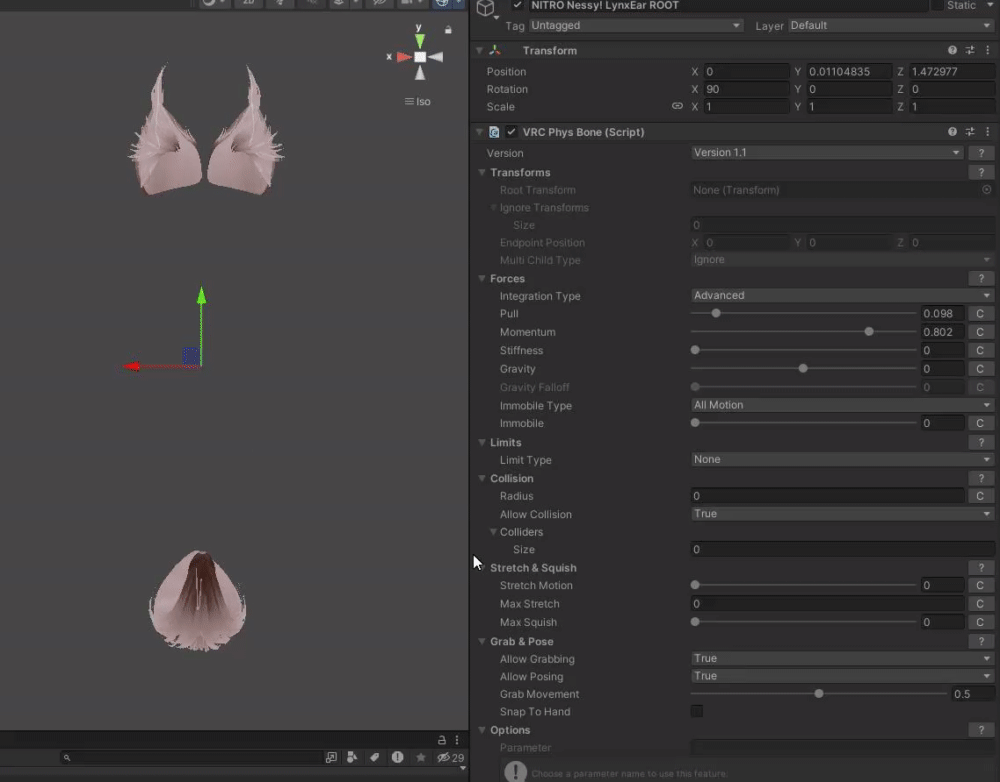Click the curve C button for Pull
Screen dimensions: 1000x782
[x=980, y=314]
